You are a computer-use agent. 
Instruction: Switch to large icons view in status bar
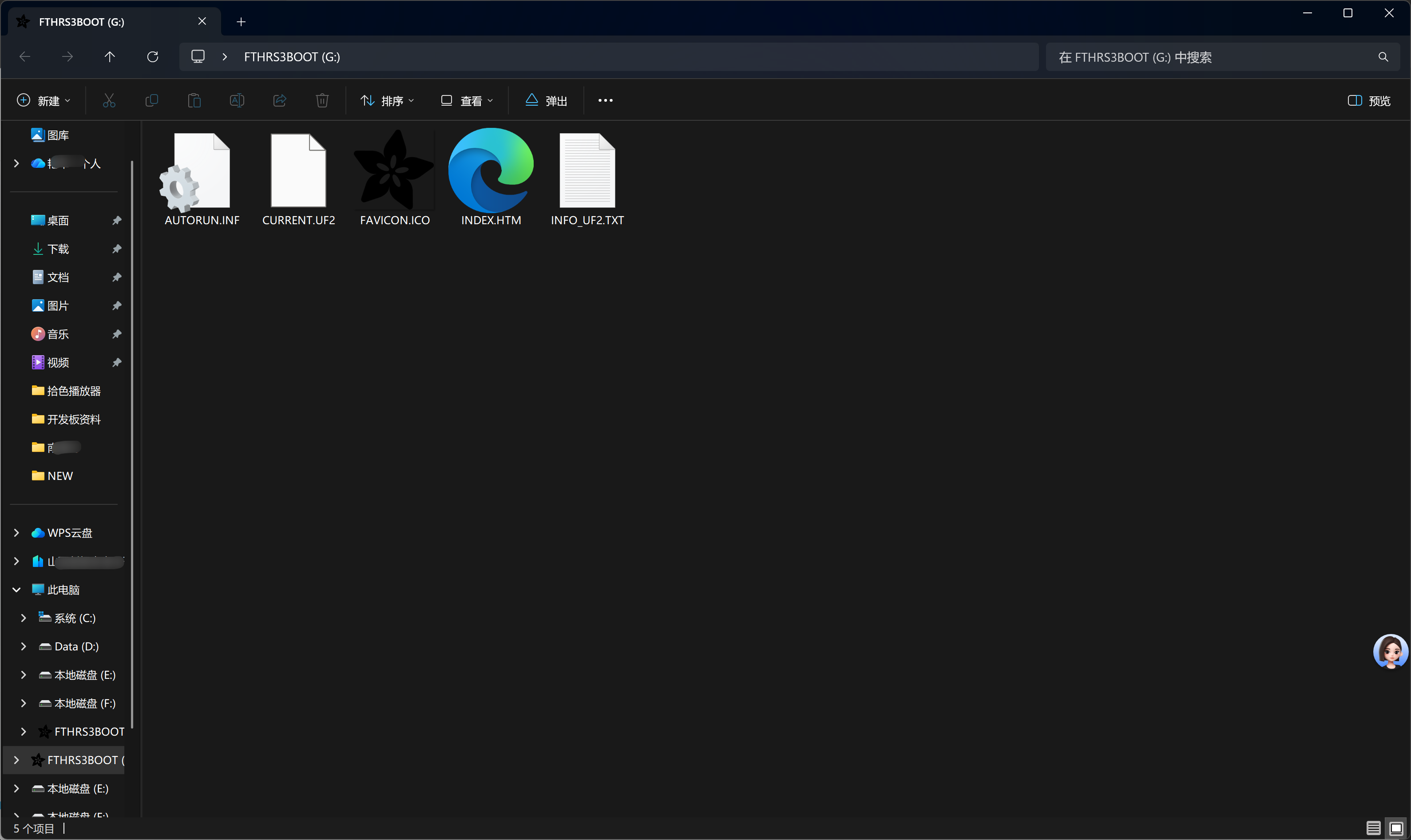point(1396,828)
